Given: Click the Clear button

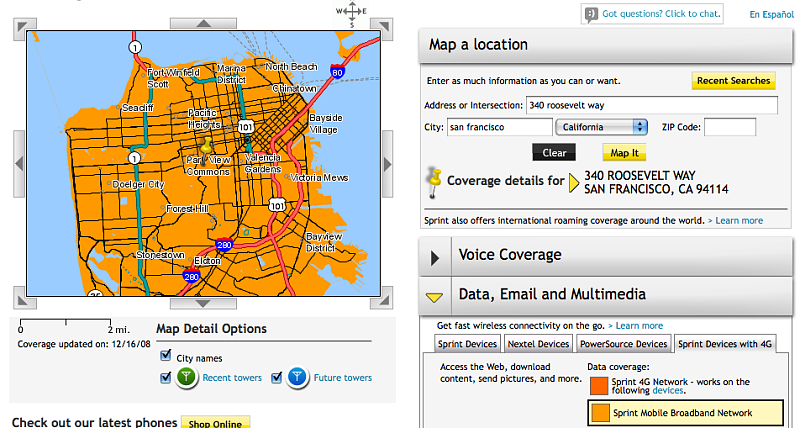Looking at the screenshot, I should 554,153.
